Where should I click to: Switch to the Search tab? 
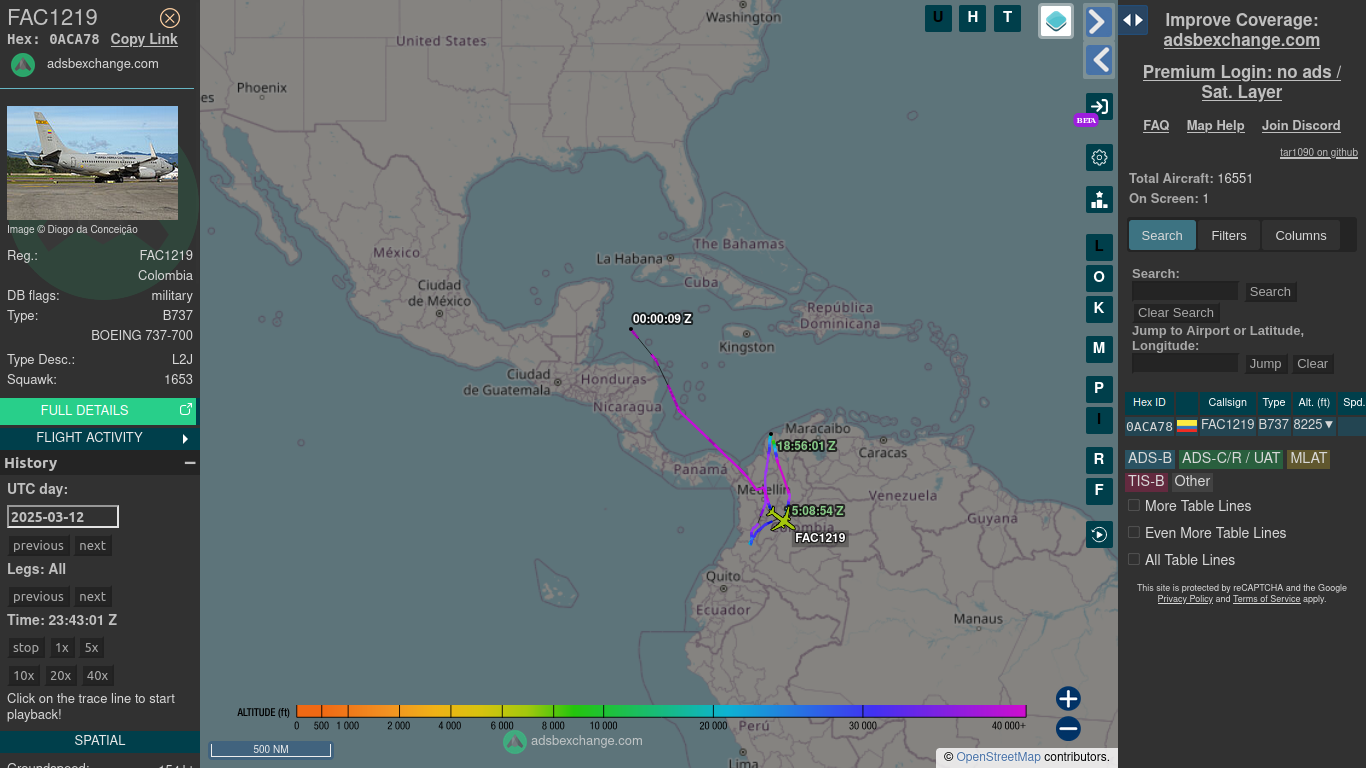1162,236
